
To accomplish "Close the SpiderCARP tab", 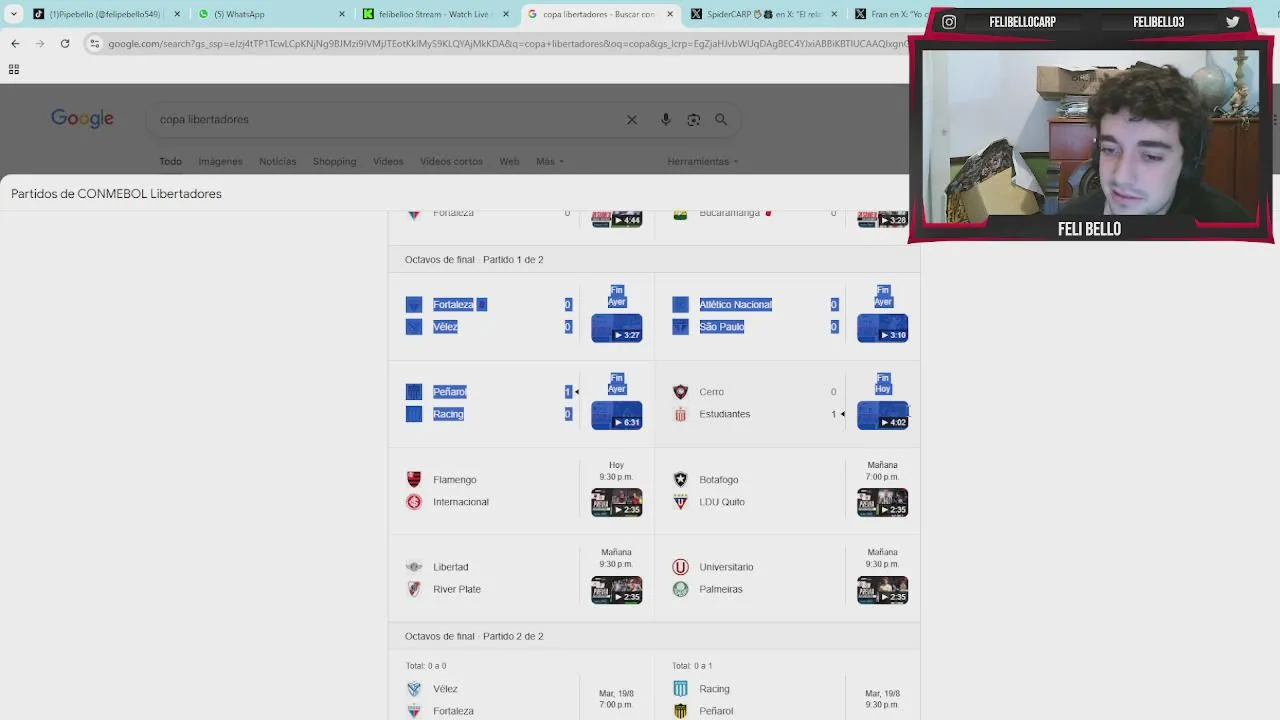I will click(x=834, y=14).
